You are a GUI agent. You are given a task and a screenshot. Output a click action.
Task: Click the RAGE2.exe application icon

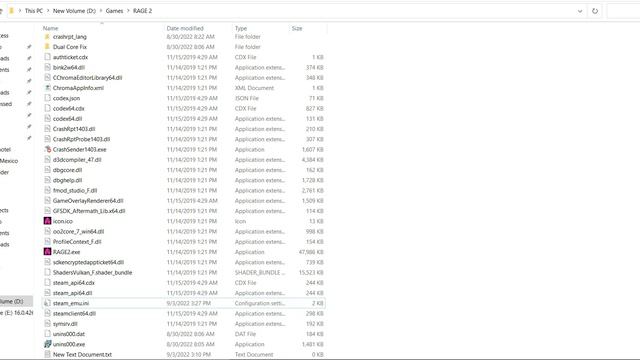47,252
